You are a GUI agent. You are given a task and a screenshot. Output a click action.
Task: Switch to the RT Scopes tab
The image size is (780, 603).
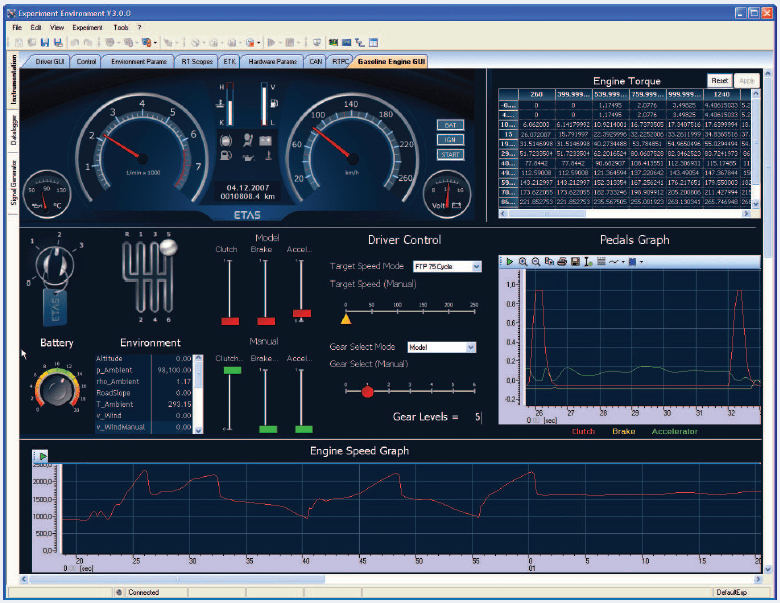click(x=197, y=62)
